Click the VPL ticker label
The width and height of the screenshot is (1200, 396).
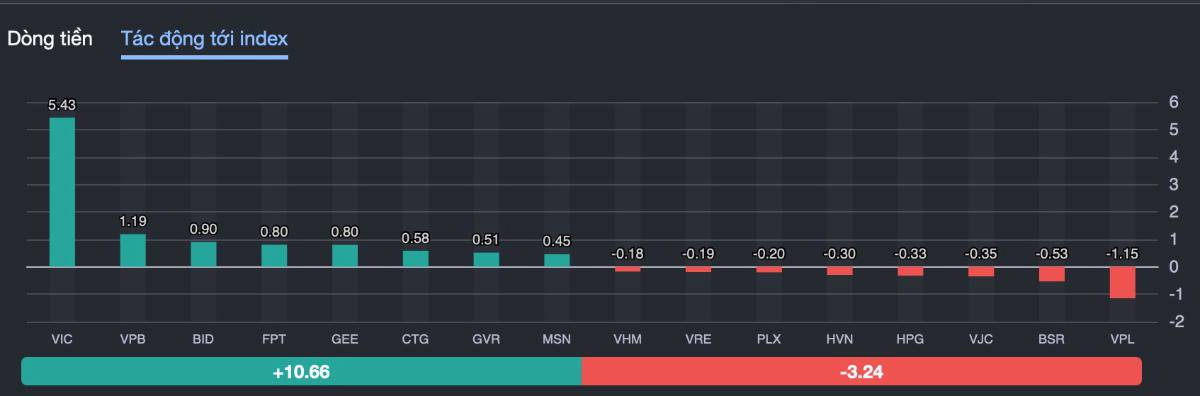point(1122,340)
